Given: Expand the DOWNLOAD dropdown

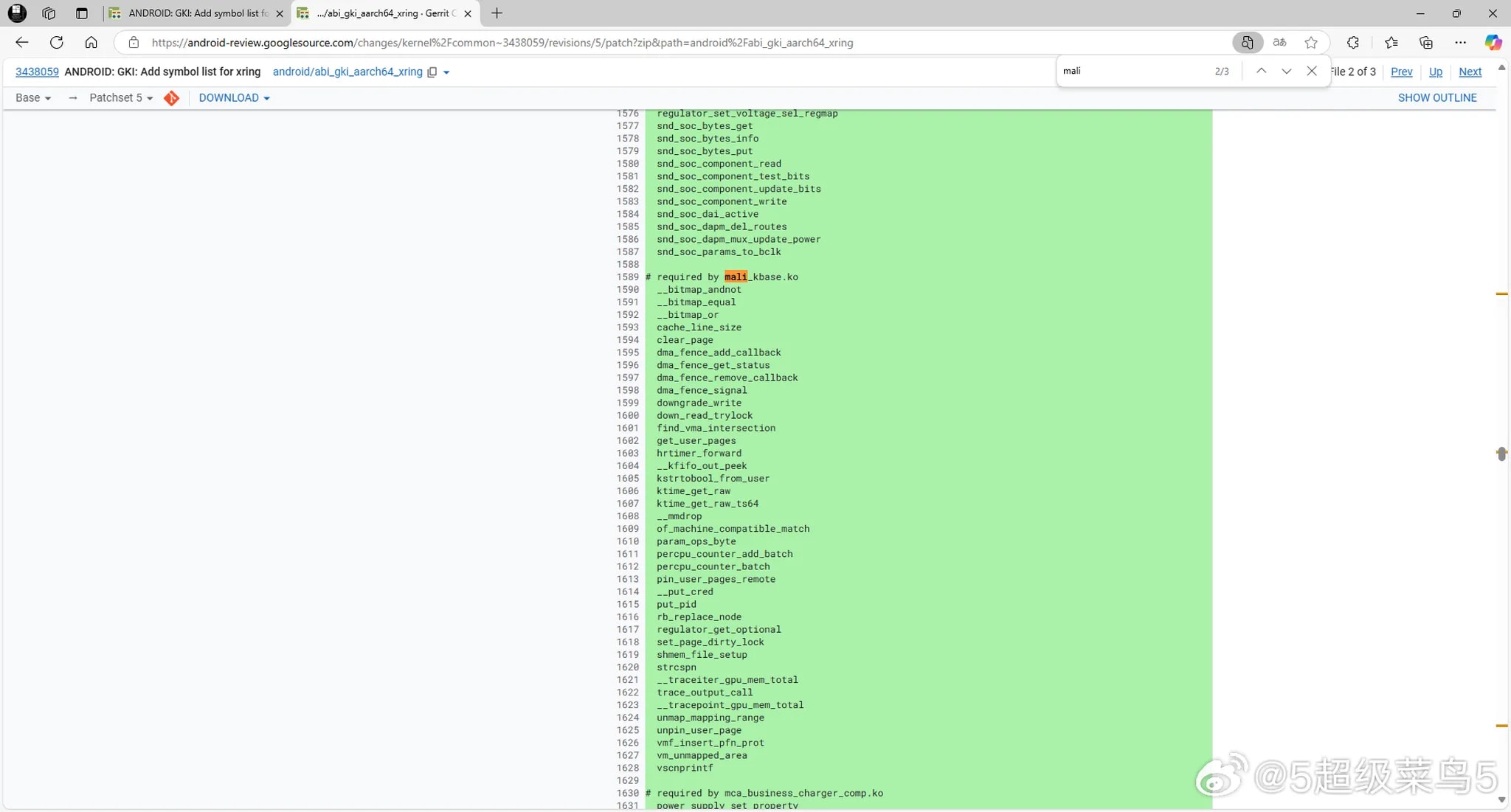Looking at the screenshot, I should tap(234, 97).
